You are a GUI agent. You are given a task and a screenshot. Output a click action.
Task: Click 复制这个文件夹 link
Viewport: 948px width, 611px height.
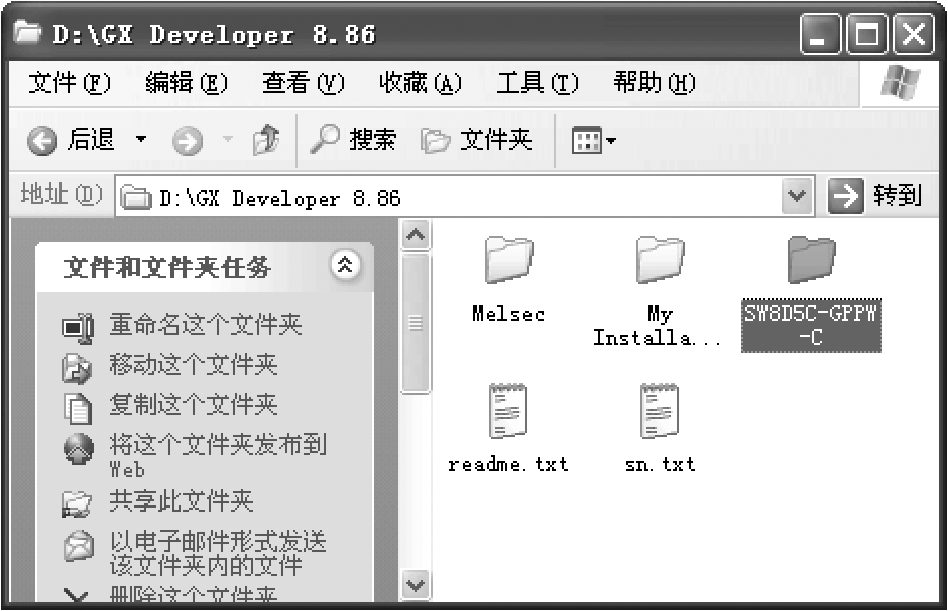point(193,404)
